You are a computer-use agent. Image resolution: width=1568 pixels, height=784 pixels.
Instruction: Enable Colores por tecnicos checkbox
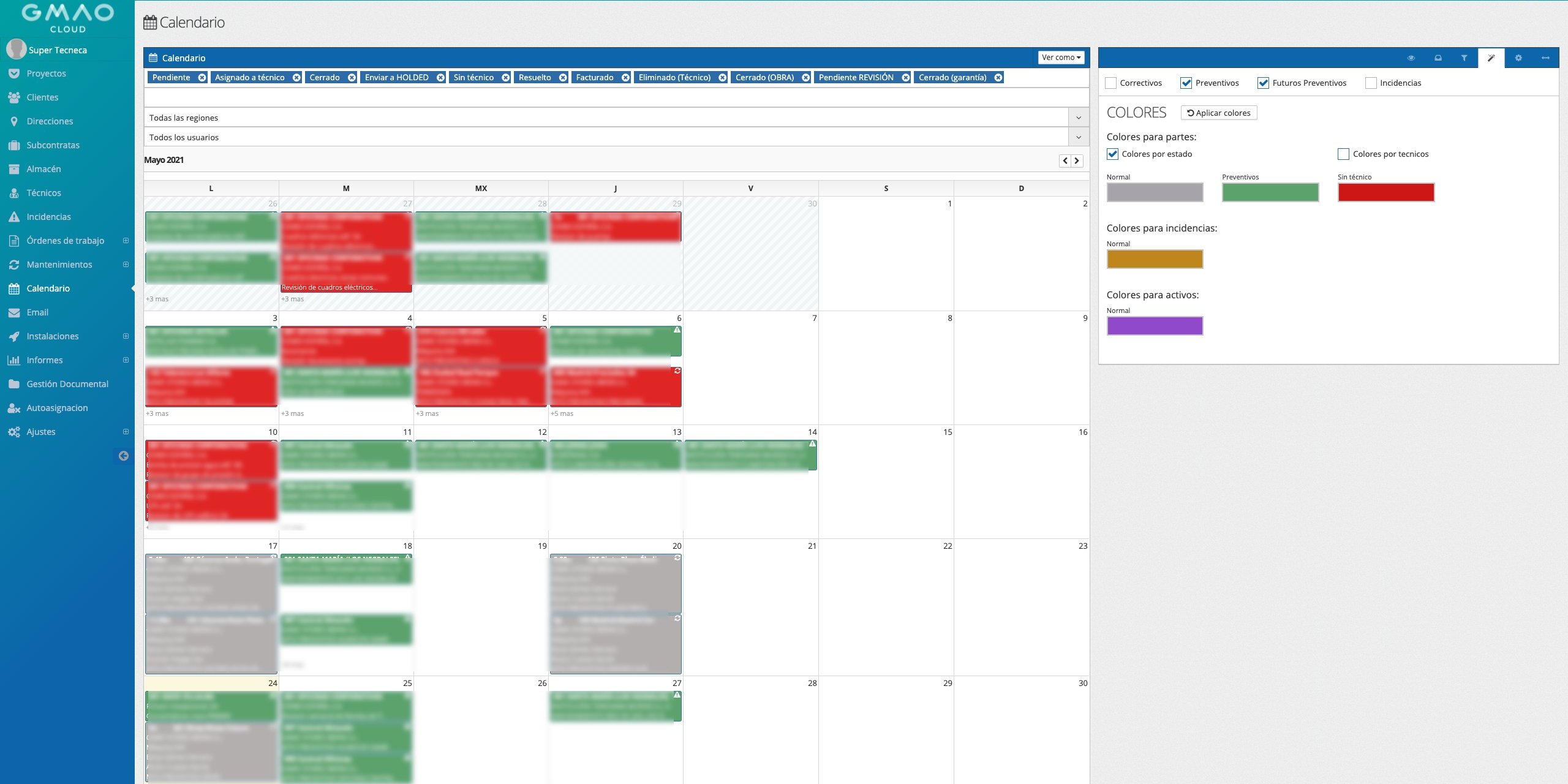pos(1343,154)
